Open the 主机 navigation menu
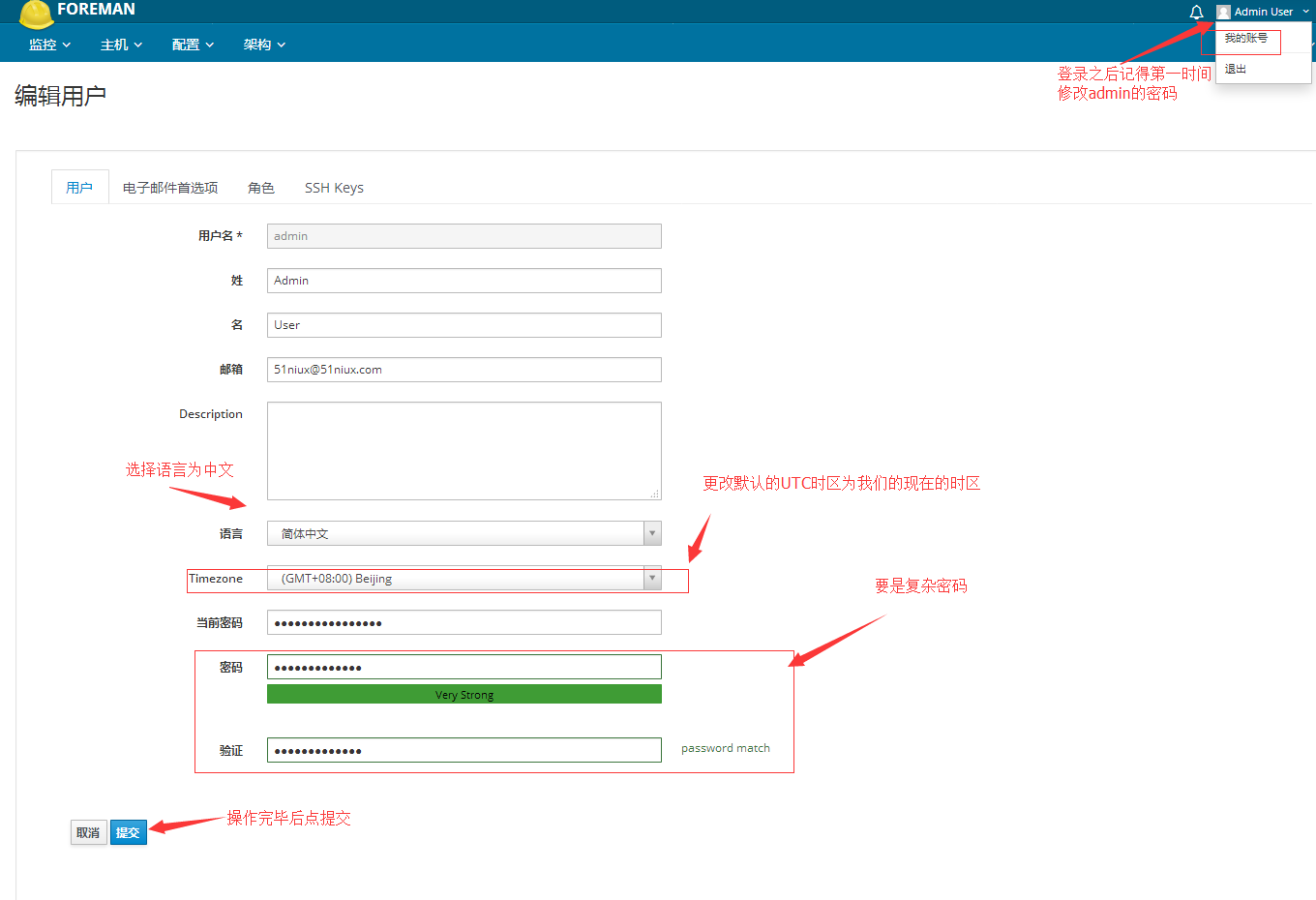 121,45
